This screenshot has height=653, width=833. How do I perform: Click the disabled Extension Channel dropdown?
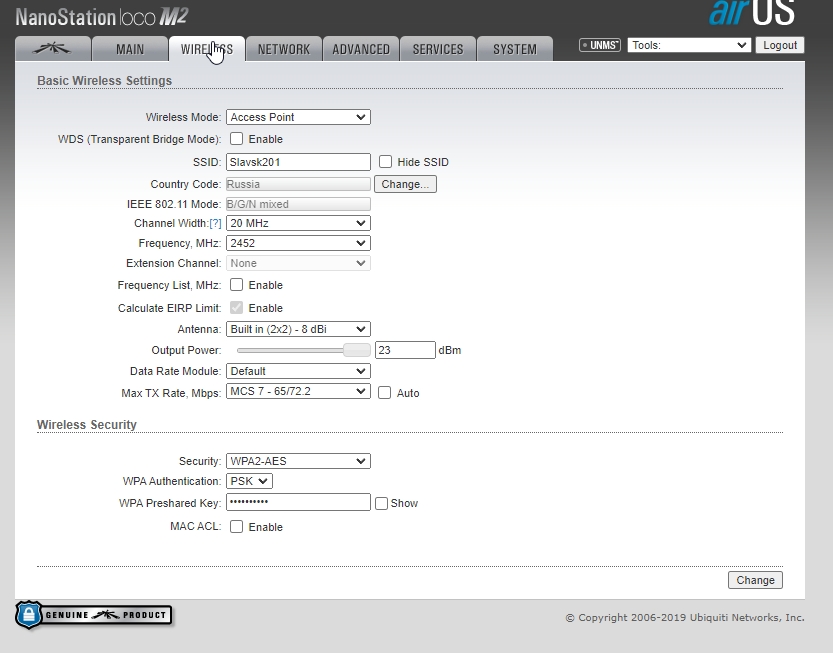[298, 263]
